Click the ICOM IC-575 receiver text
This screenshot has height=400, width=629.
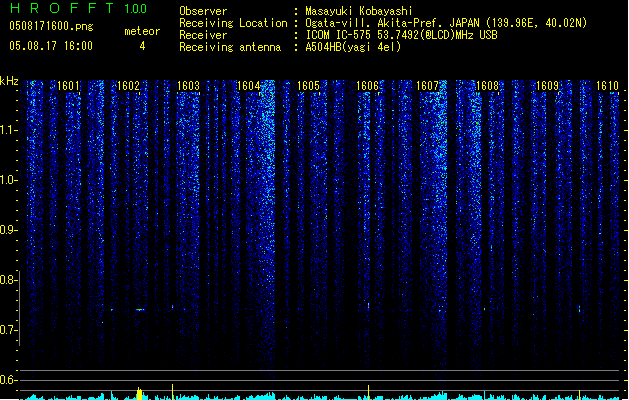coord(402,35)
